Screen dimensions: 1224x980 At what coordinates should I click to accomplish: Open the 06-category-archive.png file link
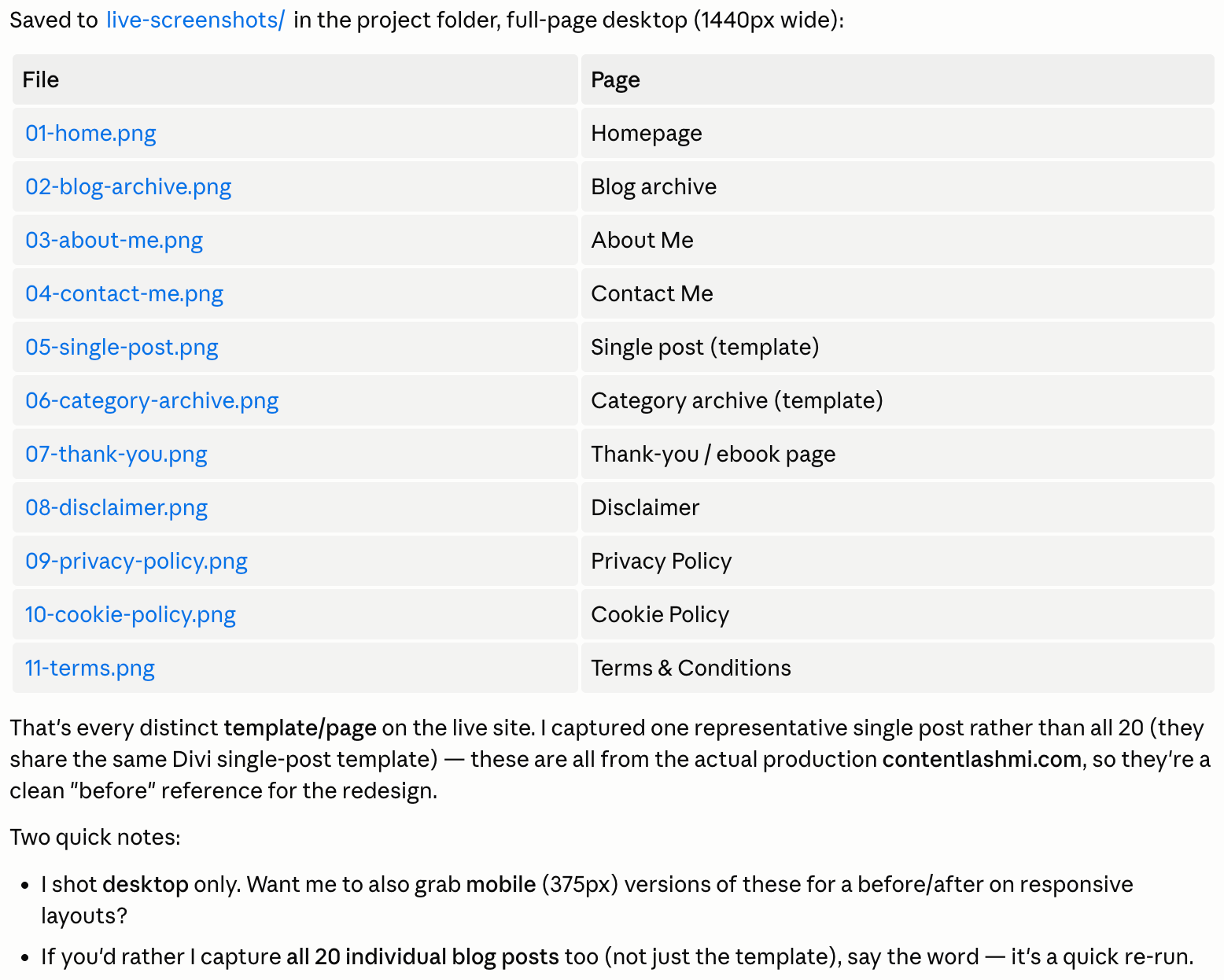coord(152,400)
